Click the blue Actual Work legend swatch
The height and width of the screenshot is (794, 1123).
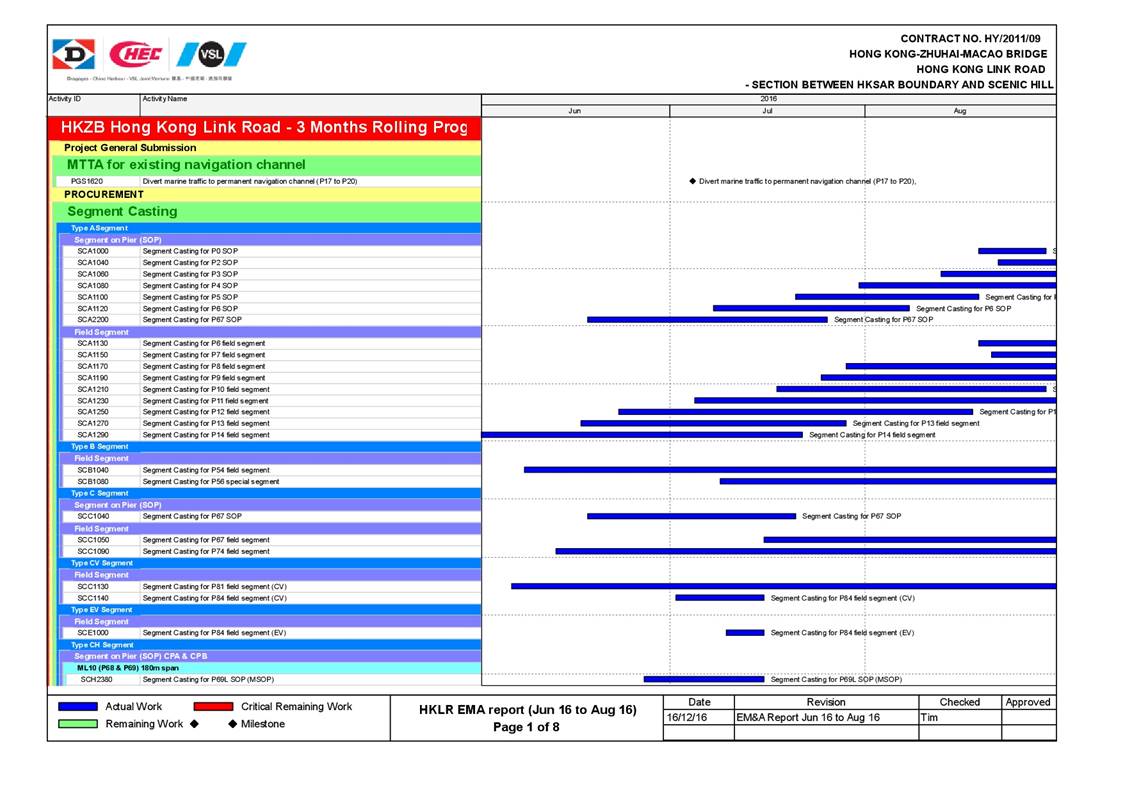pyautogui.click(x=78, y=707)
